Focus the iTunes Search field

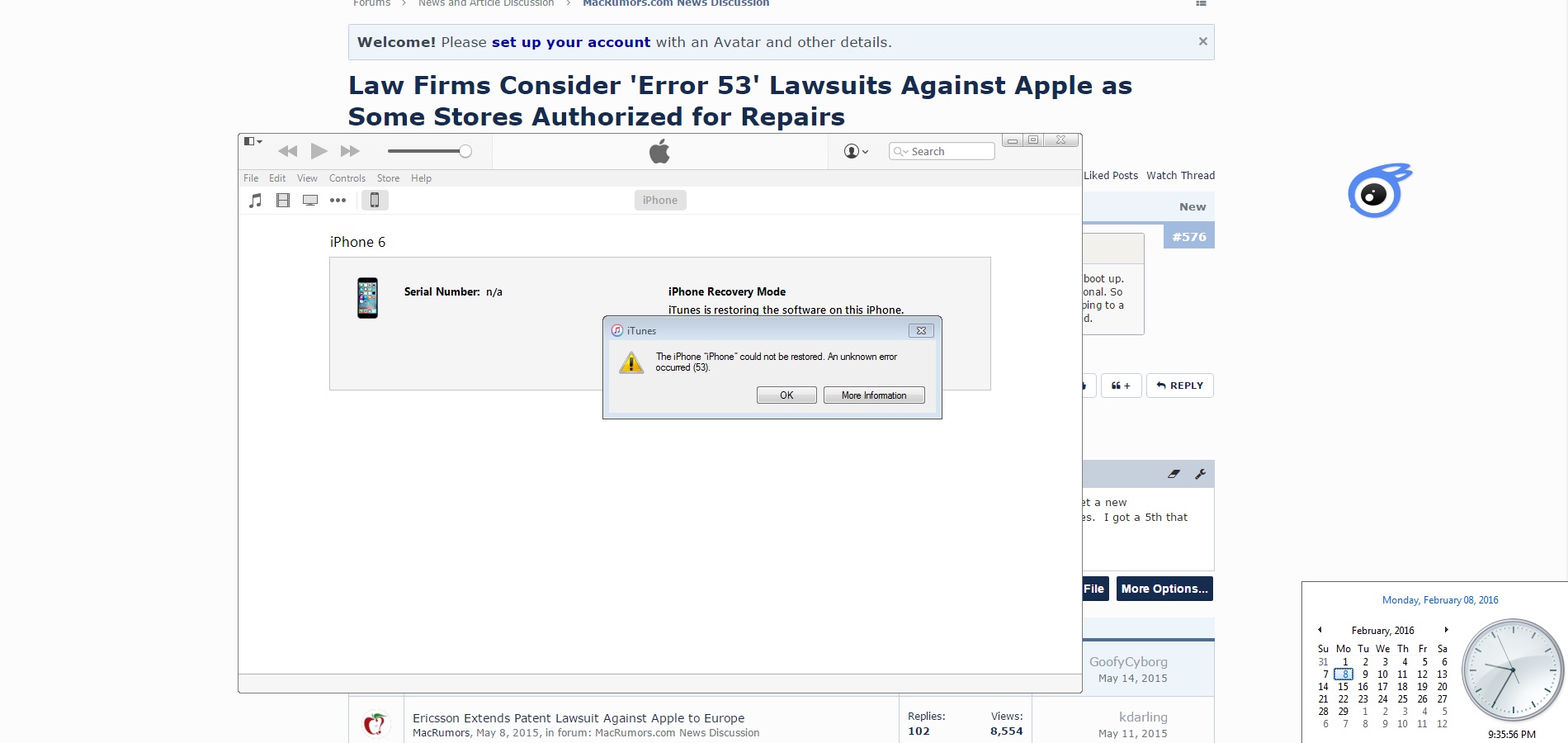942,151
